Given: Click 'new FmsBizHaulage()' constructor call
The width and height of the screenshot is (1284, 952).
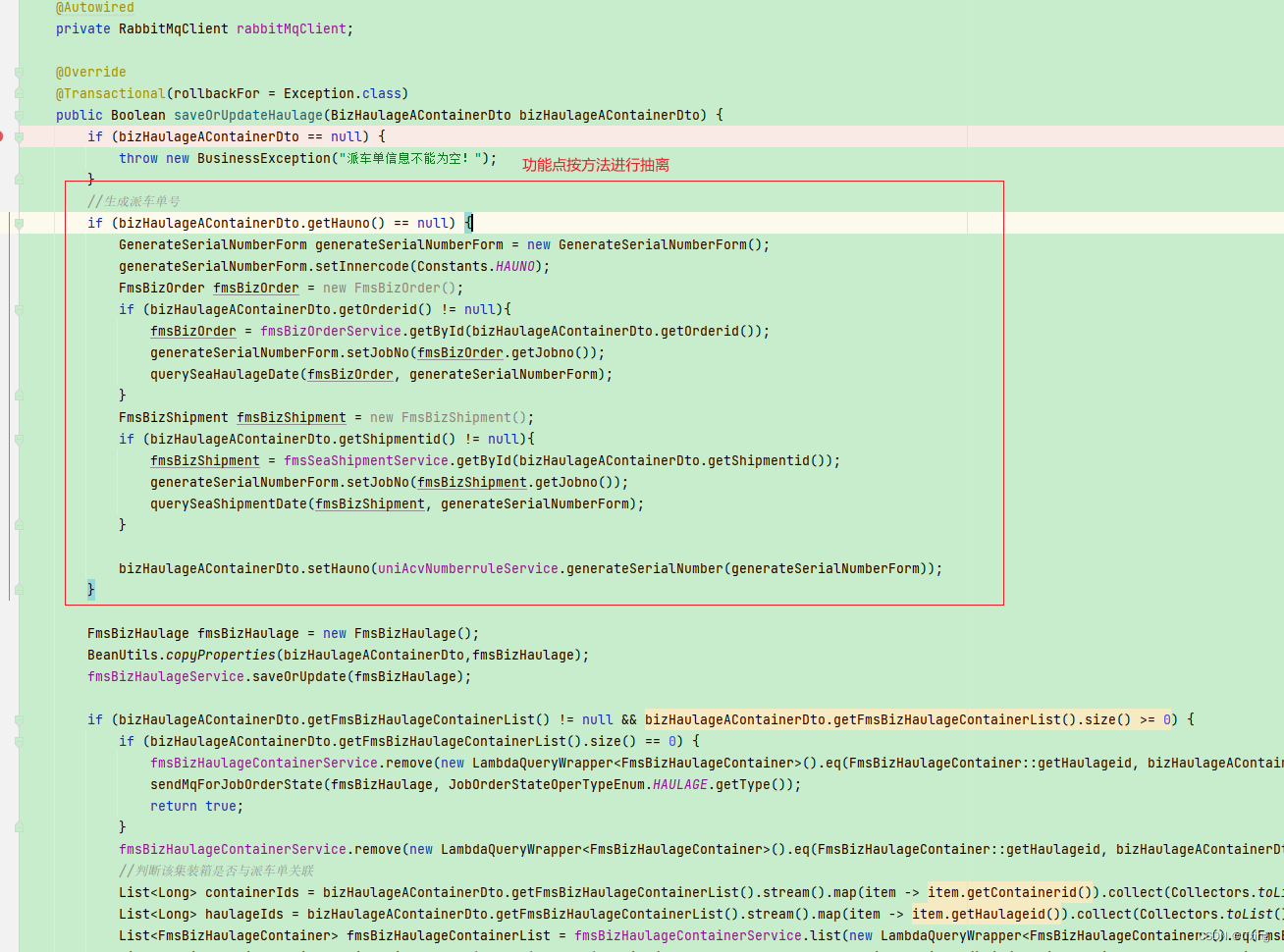Looking at the screenshot, I should (x=398, y=633).
